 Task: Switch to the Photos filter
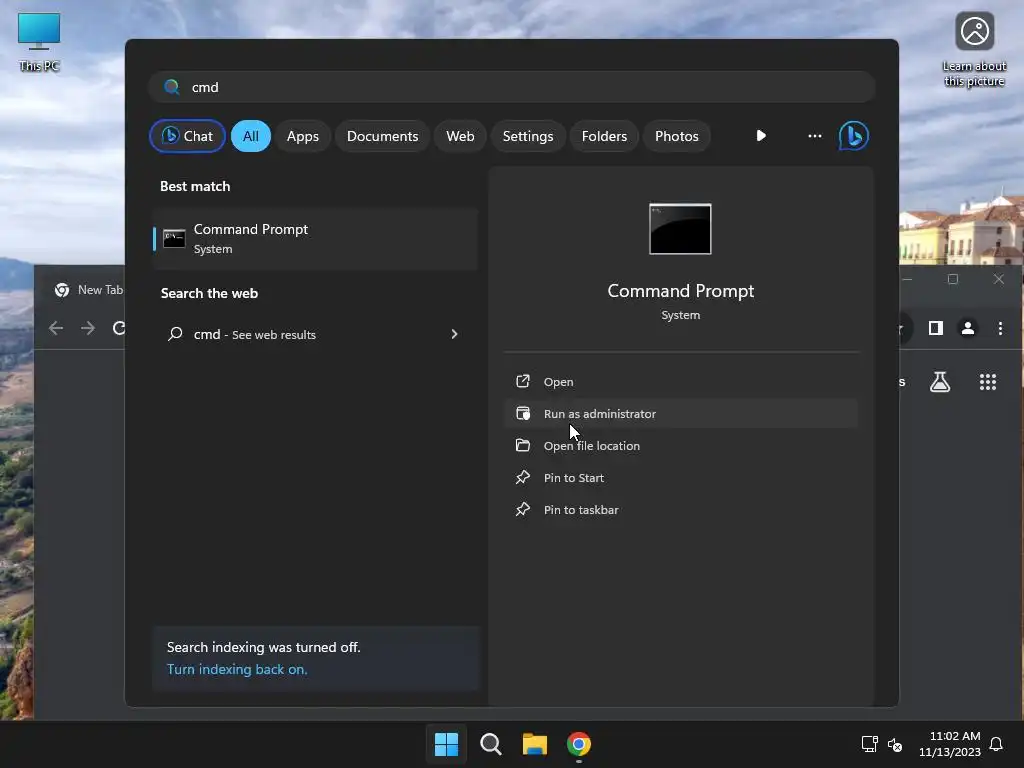(677, 136)
